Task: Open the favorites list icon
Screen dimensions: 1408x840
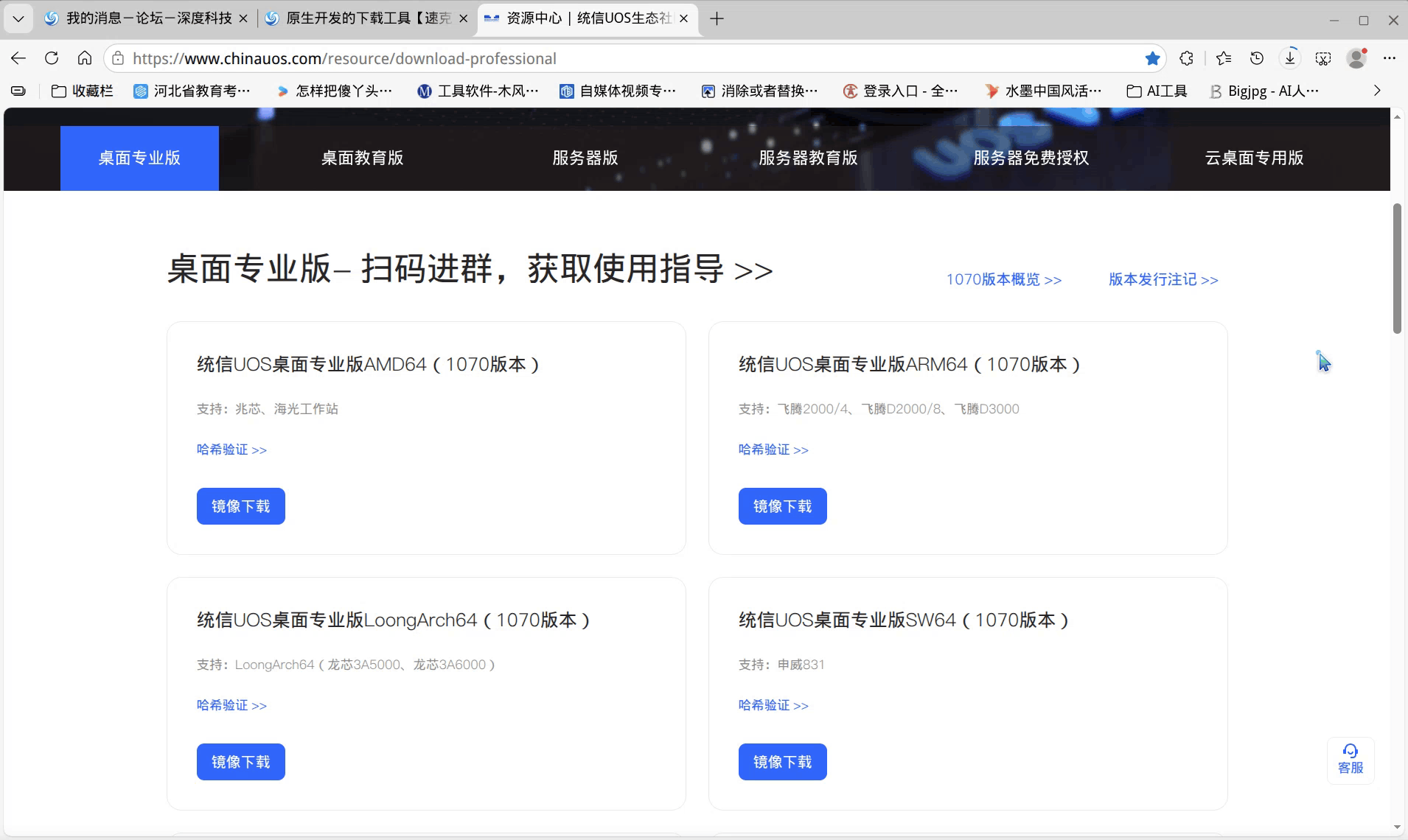Action: click(1223, 58)
